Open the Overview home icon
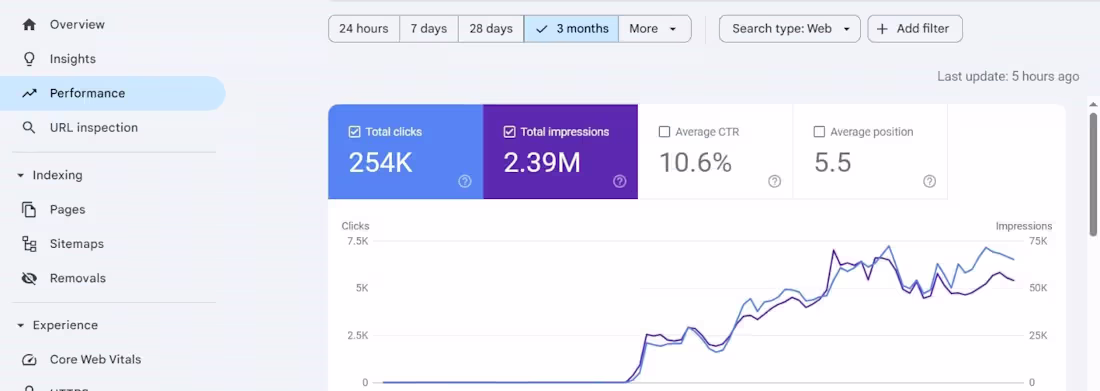 coord(29,25)
